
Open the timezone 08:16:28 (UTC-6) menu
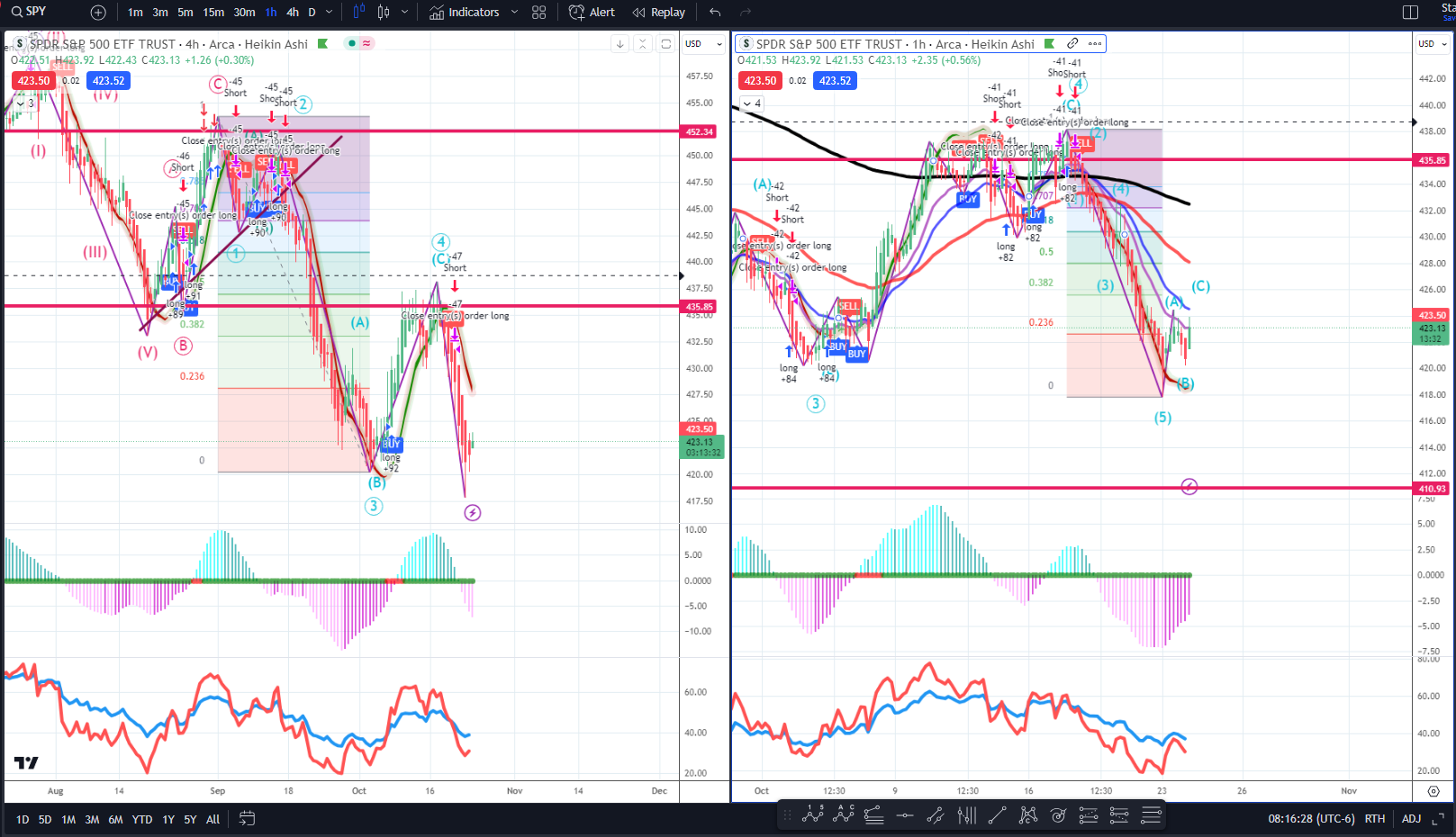click(1311, 819)
